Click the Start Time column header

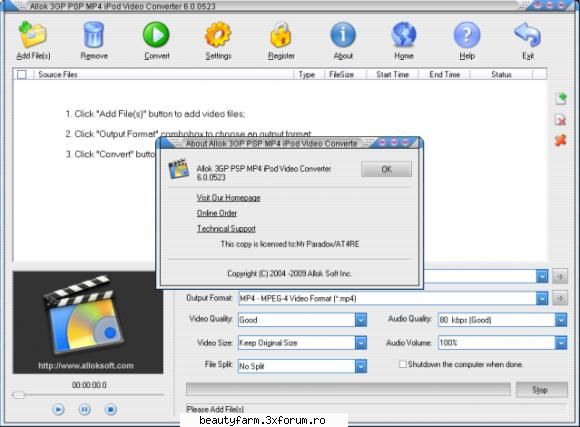click(x=392, y=74)
